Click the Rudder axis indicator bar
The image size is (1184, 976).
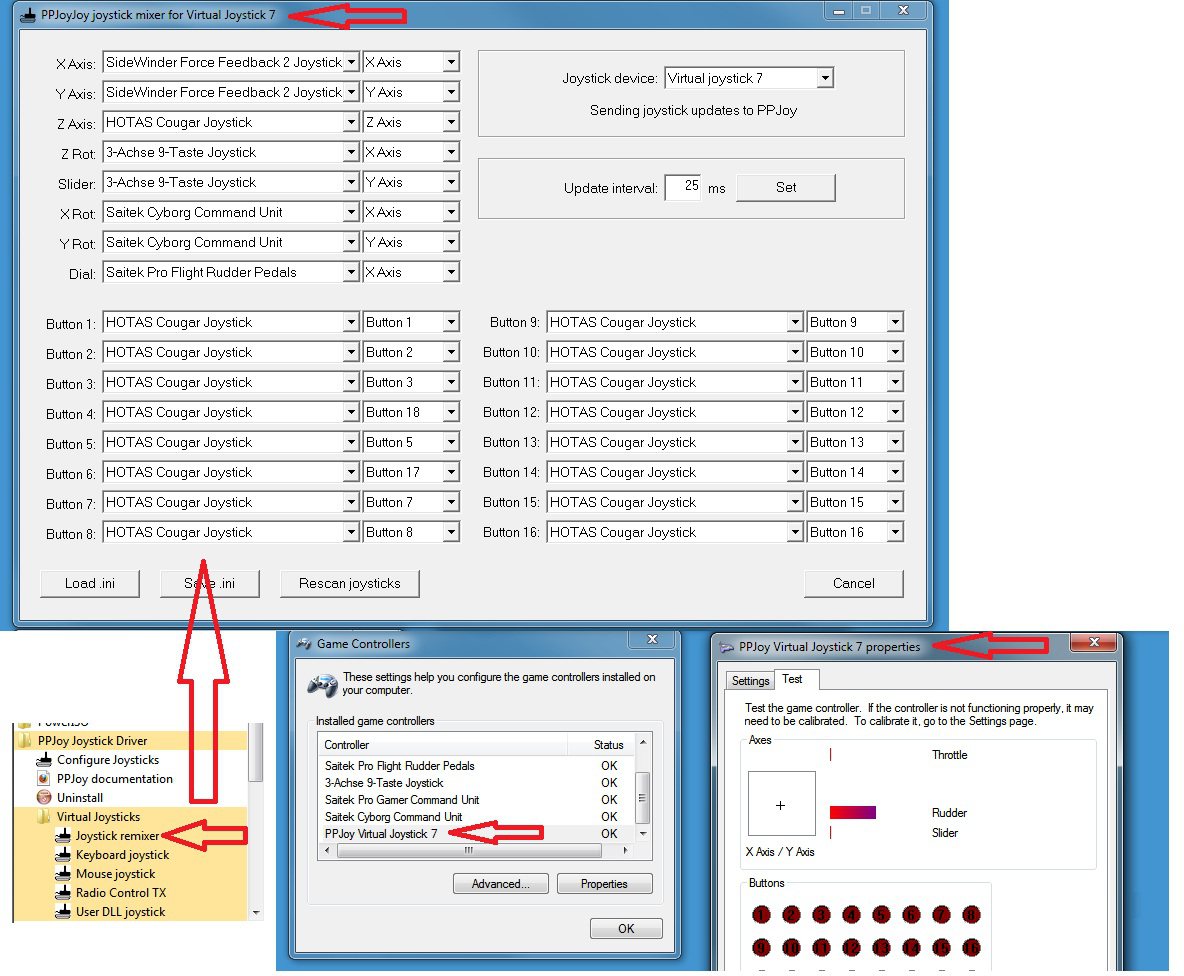[853, 812]
